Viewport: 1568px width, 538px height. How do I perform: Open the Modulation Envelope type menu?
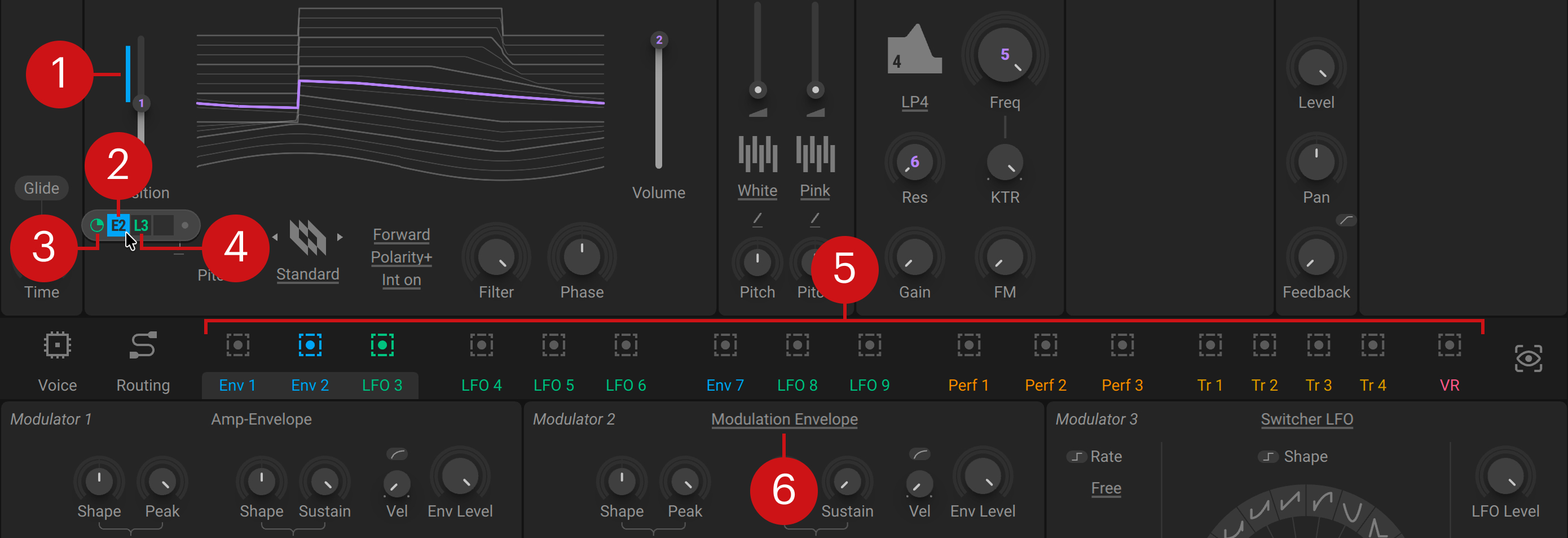[x=784, y=419]
